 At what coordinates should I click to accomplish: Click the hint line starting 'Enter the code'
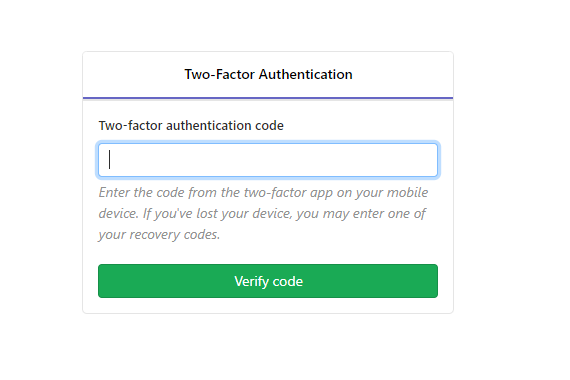tap(264, 192)
